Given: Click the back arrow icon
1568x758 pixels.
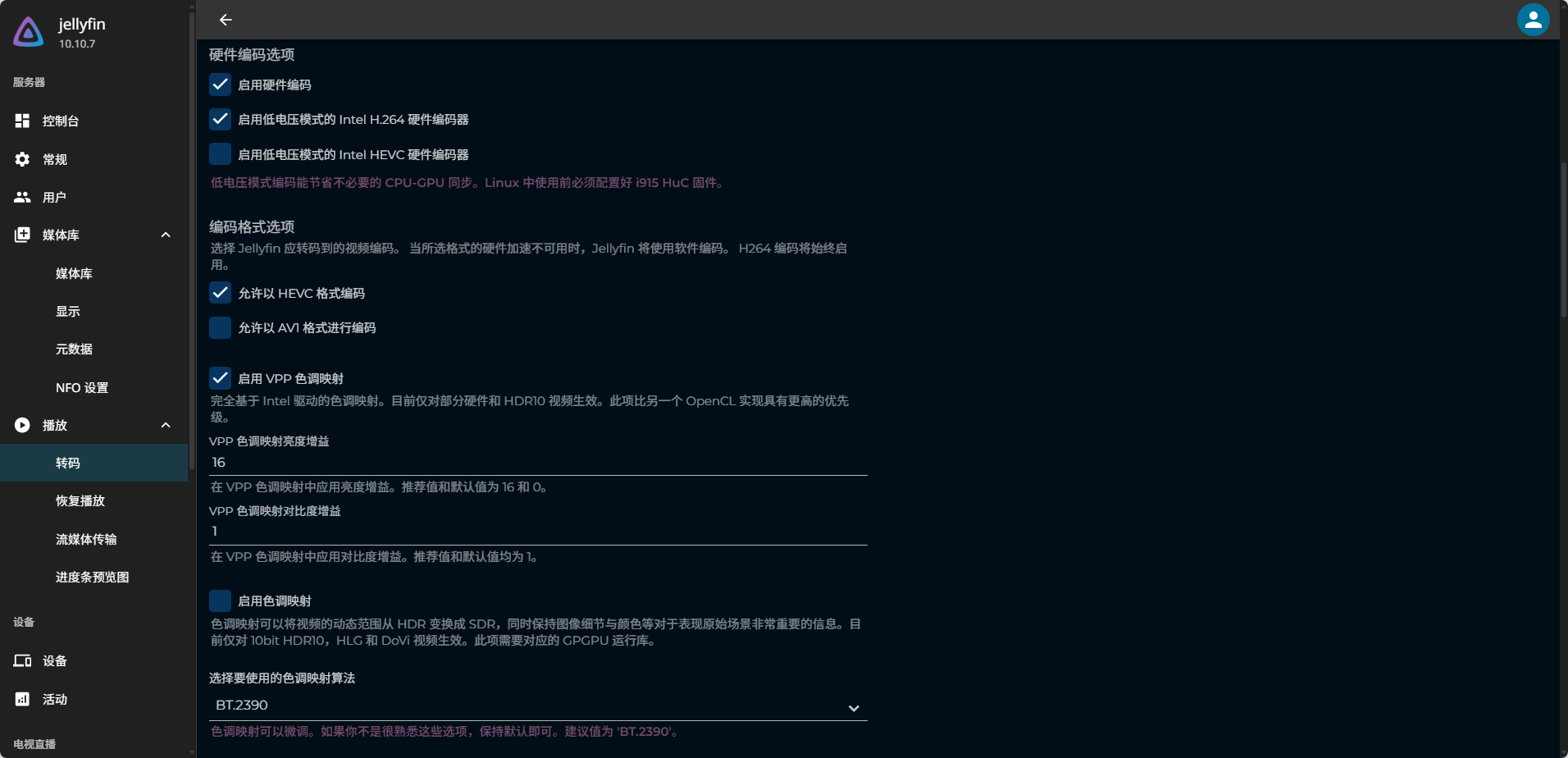Looking at the screenshot, I should tap(226, 20).
